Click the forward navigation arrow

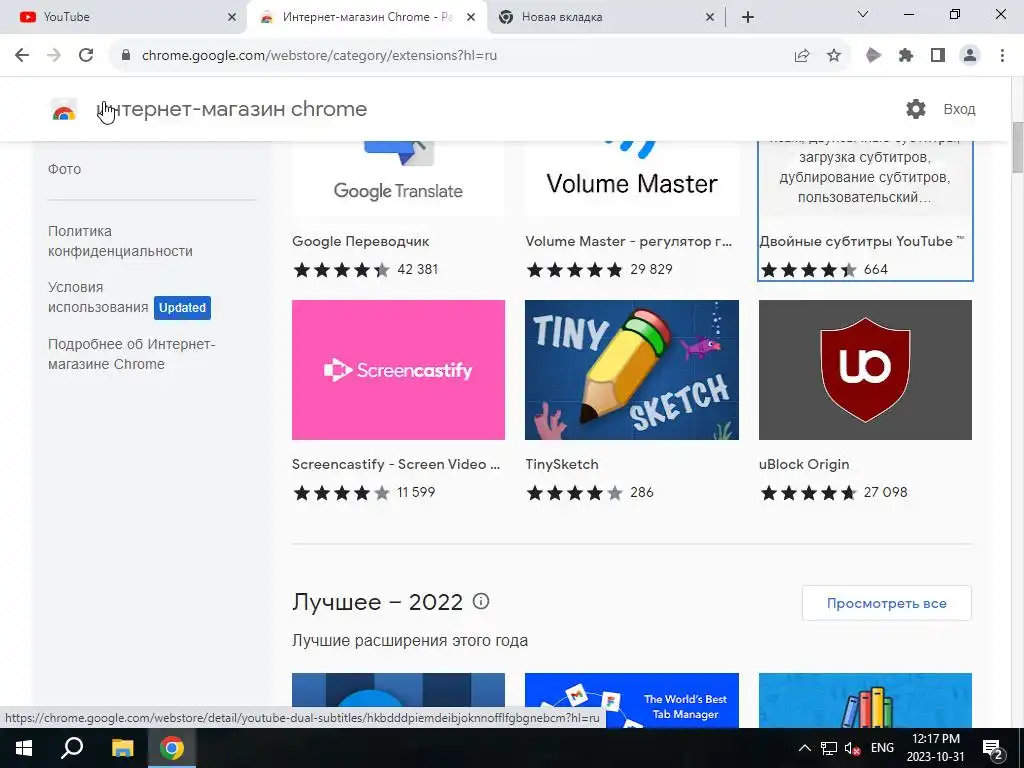click(54, 56)
